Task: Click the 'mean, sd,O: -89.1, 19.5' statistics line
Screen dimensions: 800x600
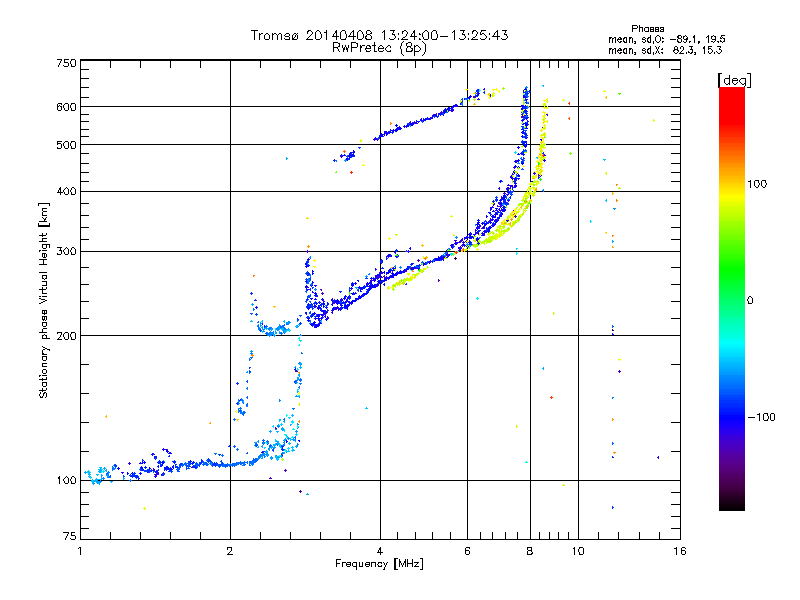Action: 667,39
